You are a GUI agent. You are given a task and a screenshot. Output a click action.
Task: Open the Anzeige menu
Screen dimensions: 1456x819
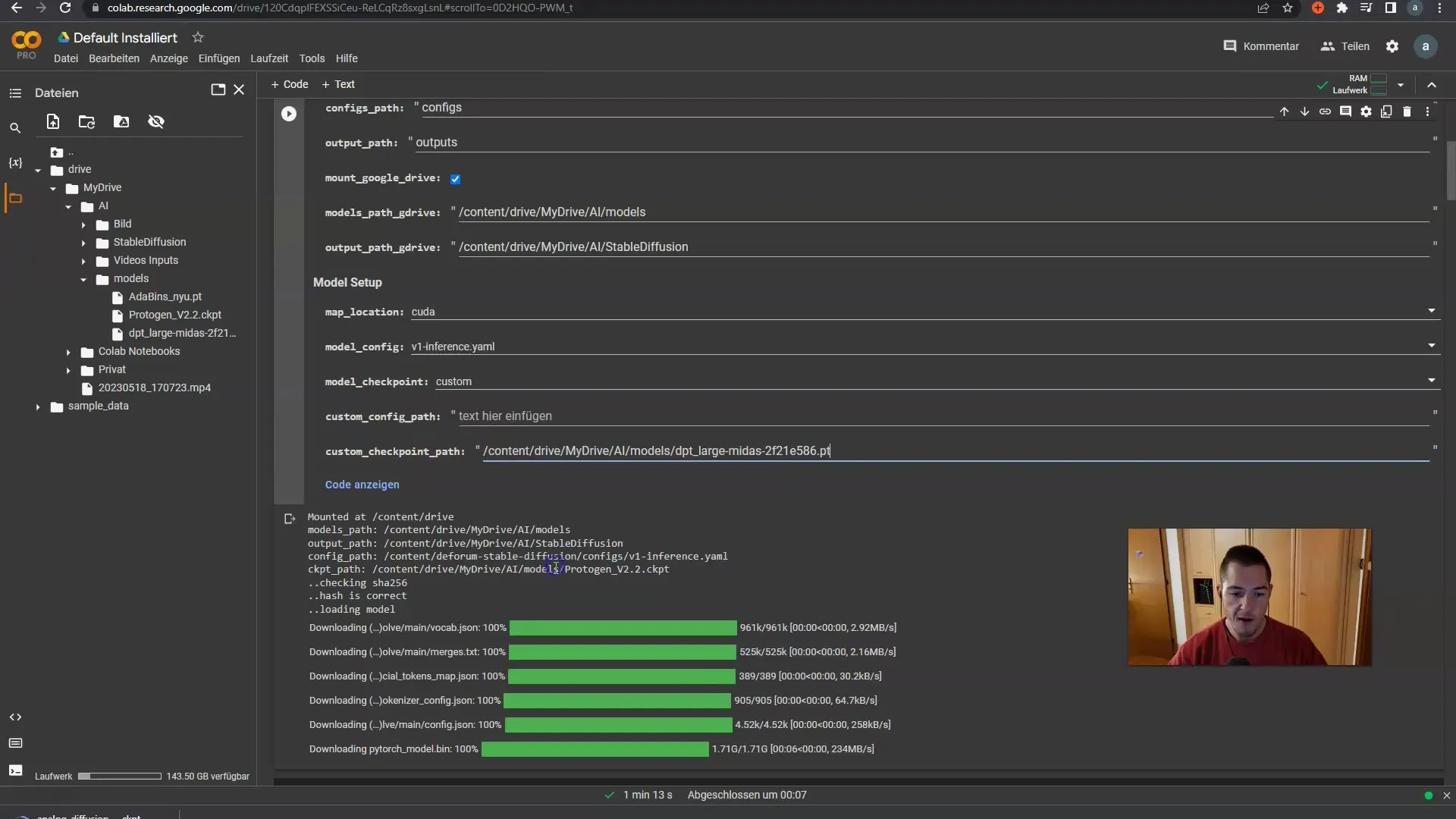point(169,58)
